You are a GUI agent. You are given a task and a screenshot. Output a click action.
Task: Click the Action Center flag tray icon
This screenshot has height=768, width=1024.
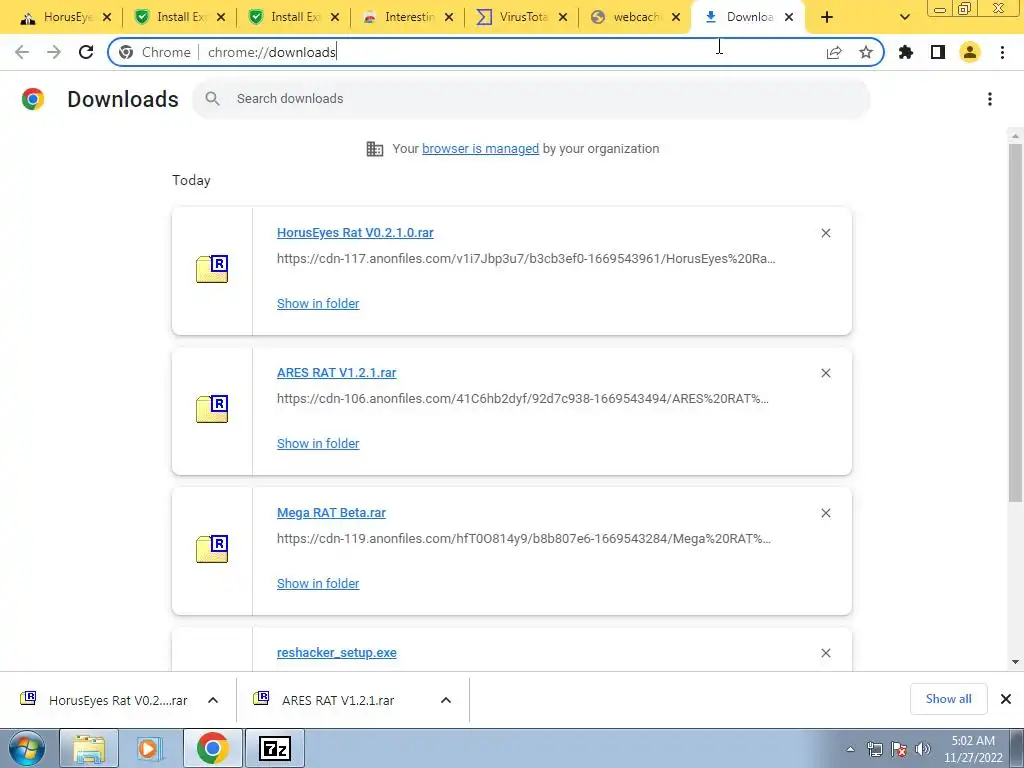point(899,749)
